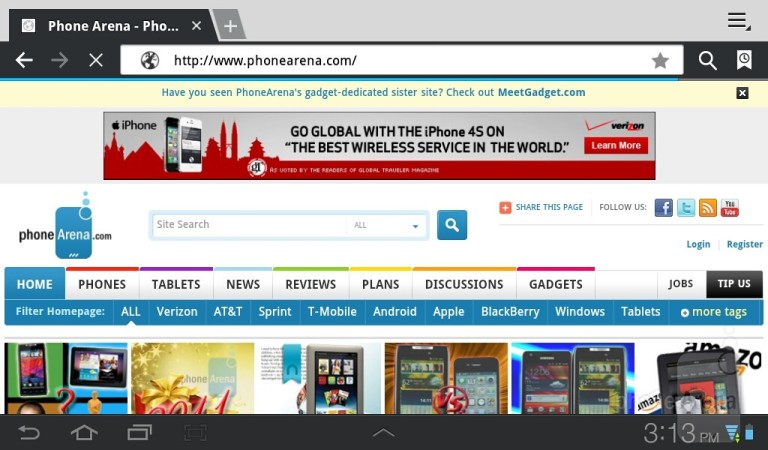768x450 pixels.
Task: Tap the globe site icon in address bar
Action: 150,60
